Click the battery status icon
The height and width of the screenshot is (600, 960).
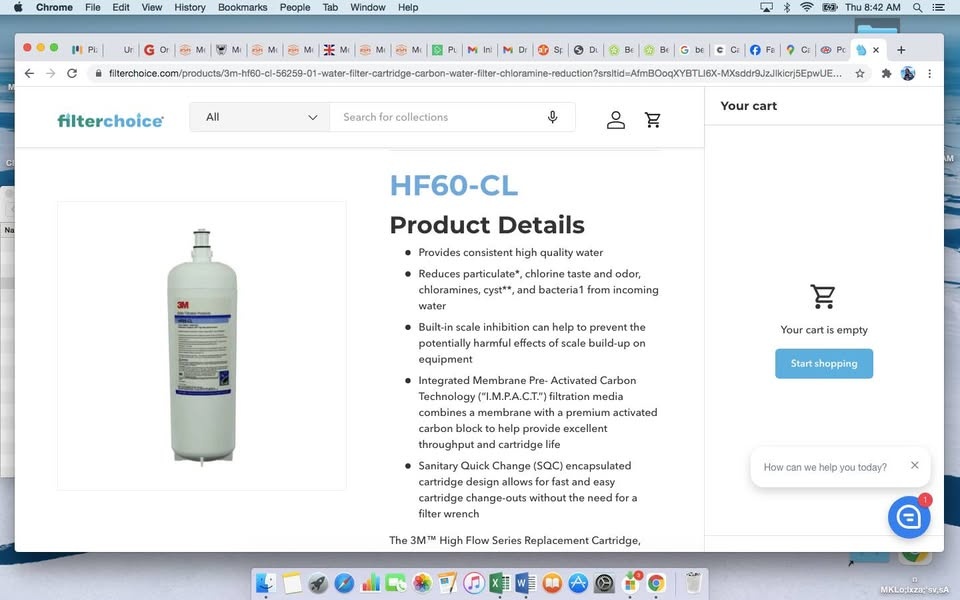pyautogui.click(x=830, y=7)
